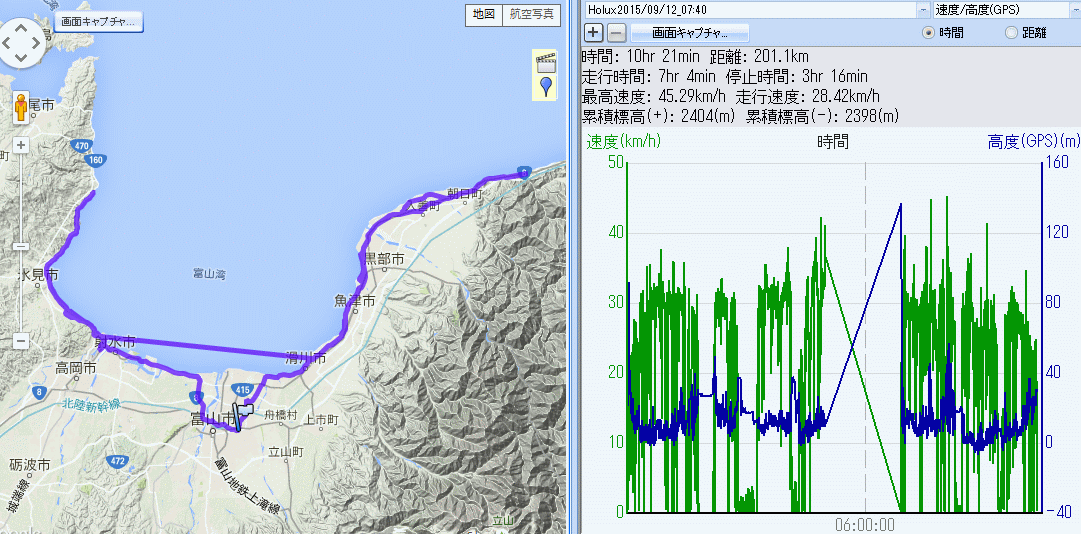The height and width of the screenshot is (534, 1081).
Task: Zoom in the map with plus button
Action: pyautogui.click(x=20, y=145)
